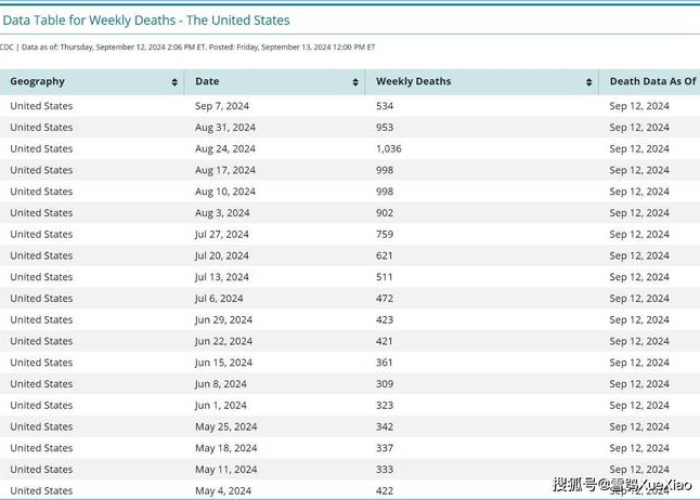Image resolution: width=700 pixels, height=500 pixels.
Task: Select the Data Table for Weekly Deaths title
Action: (x=146, y=20)
